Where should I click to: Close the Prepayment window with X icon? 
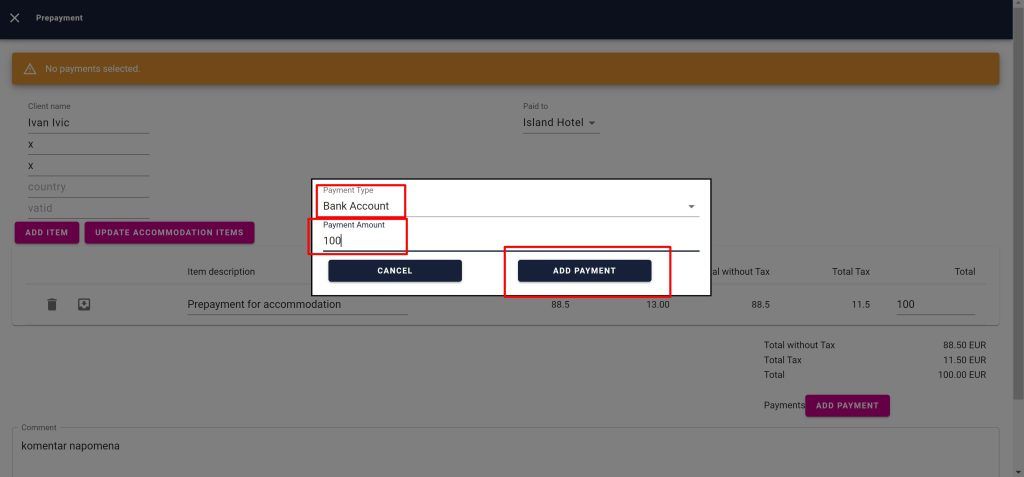(14, 18)
